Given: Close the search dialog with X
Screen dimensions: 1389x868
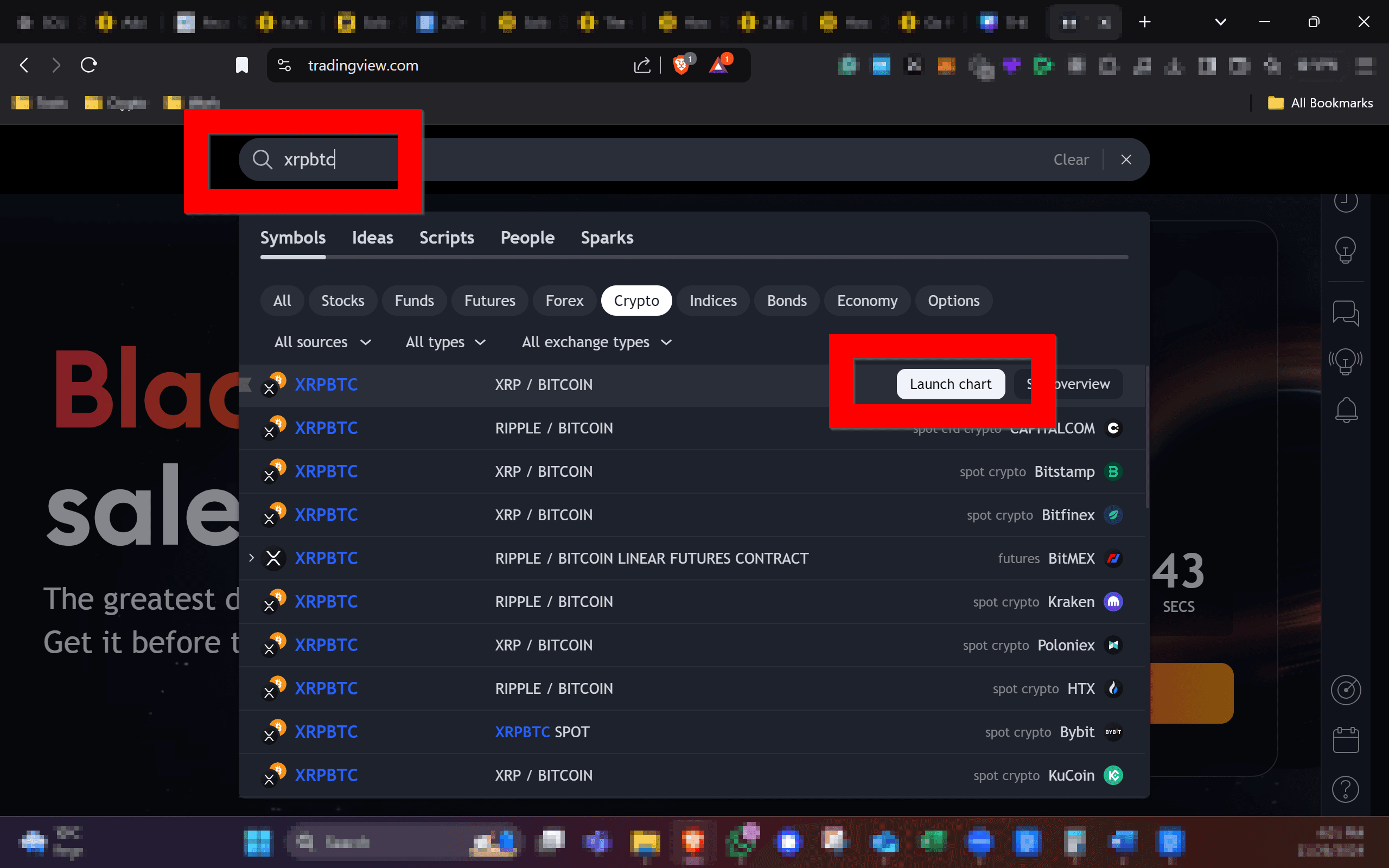Looking at the screenshot, I should (x=1126, y=159).
